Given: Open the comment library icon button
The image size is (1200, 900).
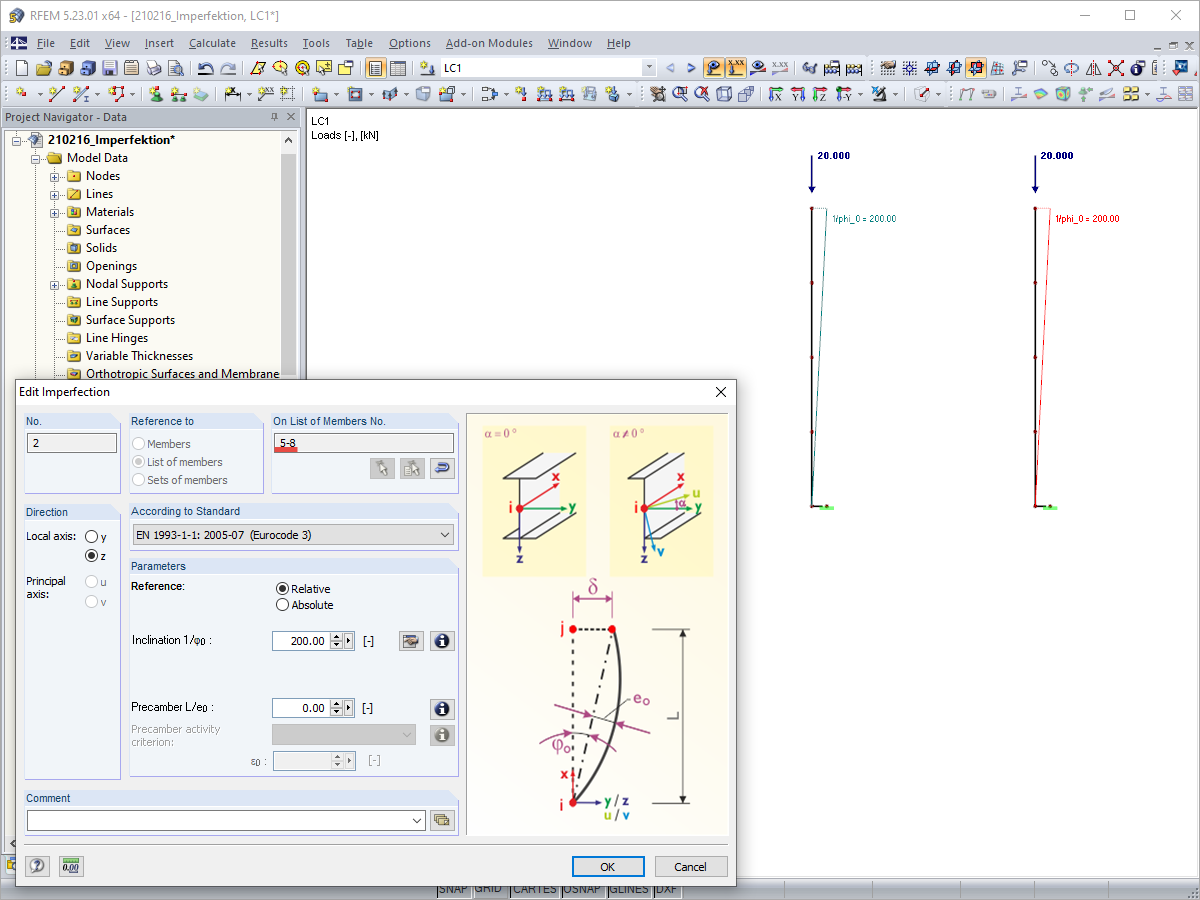Looking at the screenshot, I should point(442,820).
